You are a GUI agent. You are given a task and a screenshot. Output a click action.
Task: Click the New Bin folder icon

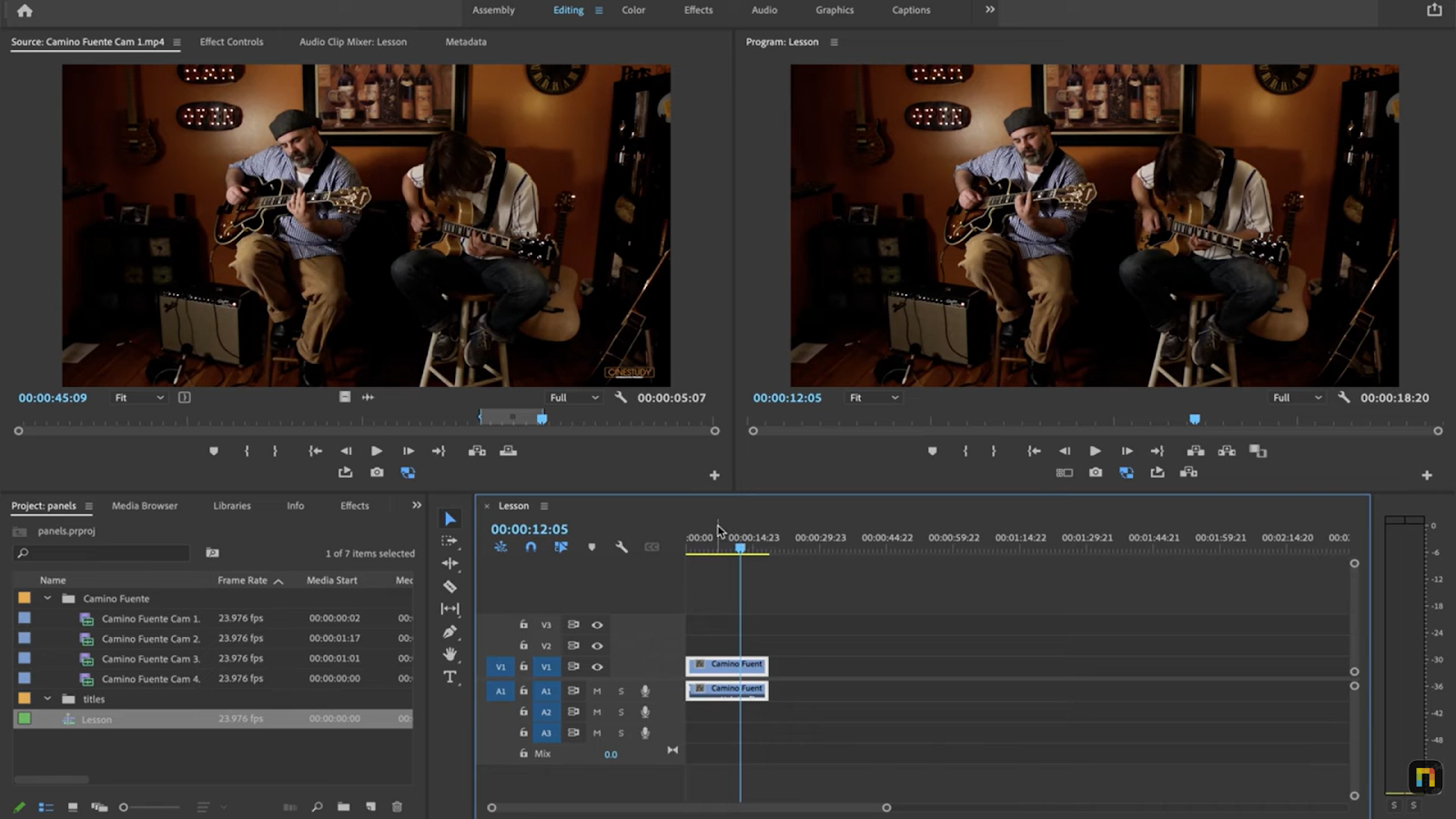(x=343, y=806)
